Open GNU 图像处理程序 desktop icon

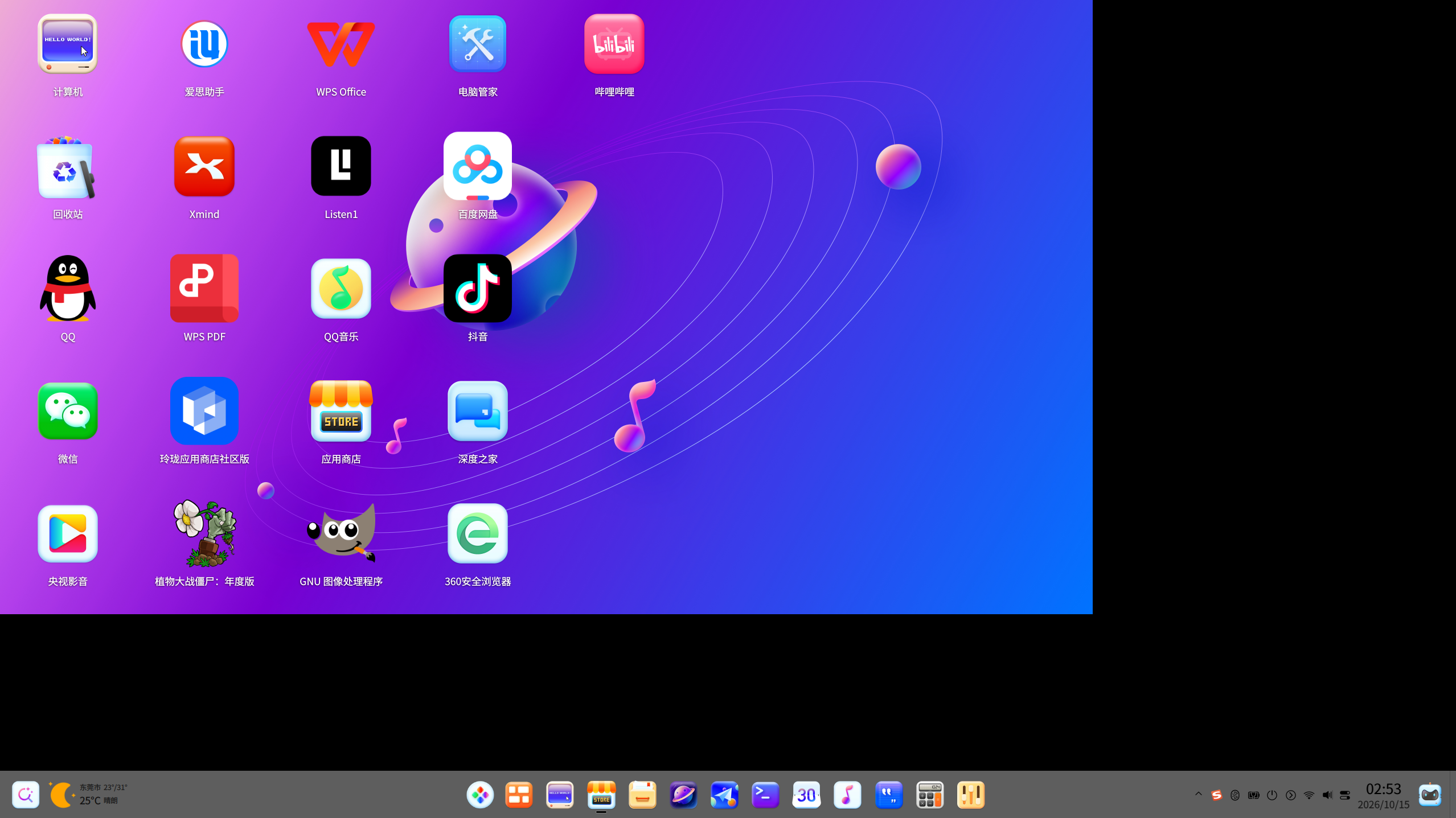341,533
